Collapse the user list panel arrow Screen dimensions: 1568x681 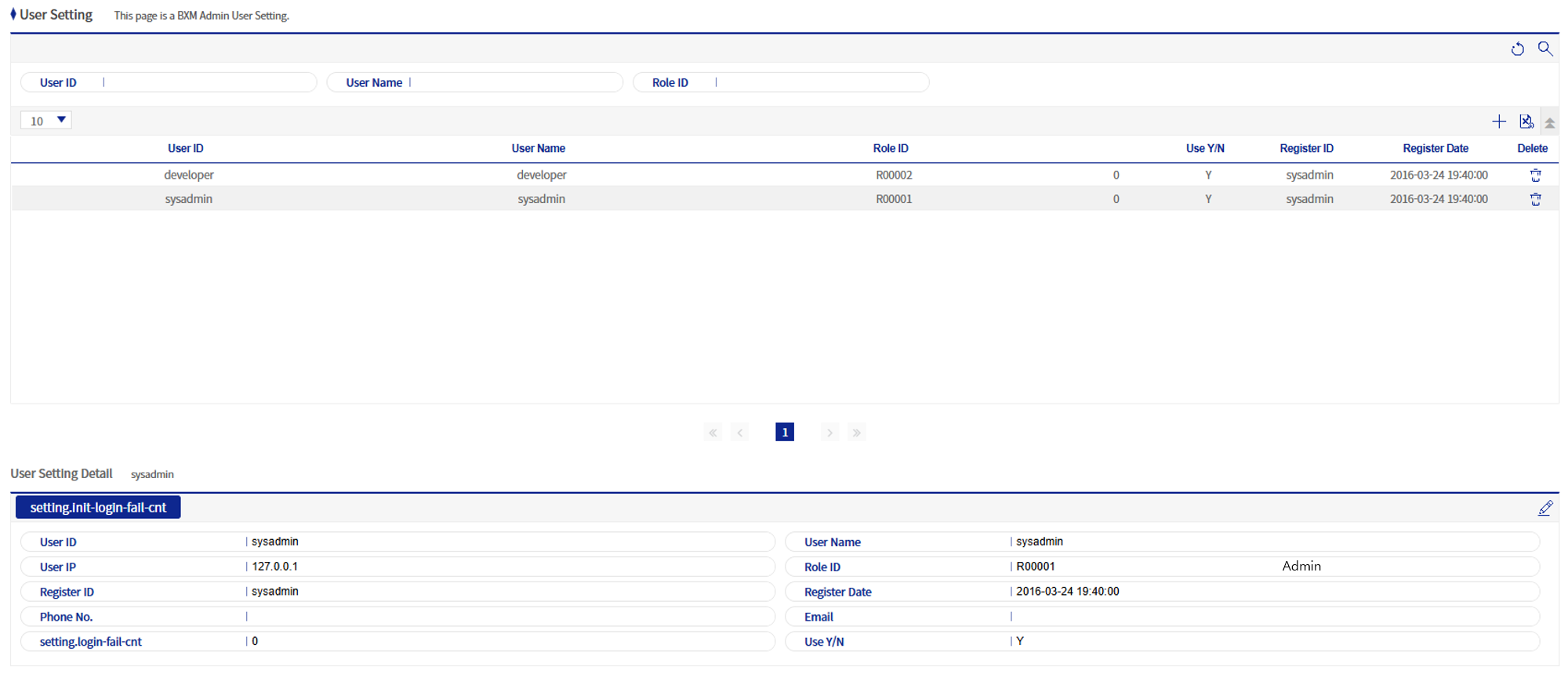pyautogui.click(x=1549, y=122)
